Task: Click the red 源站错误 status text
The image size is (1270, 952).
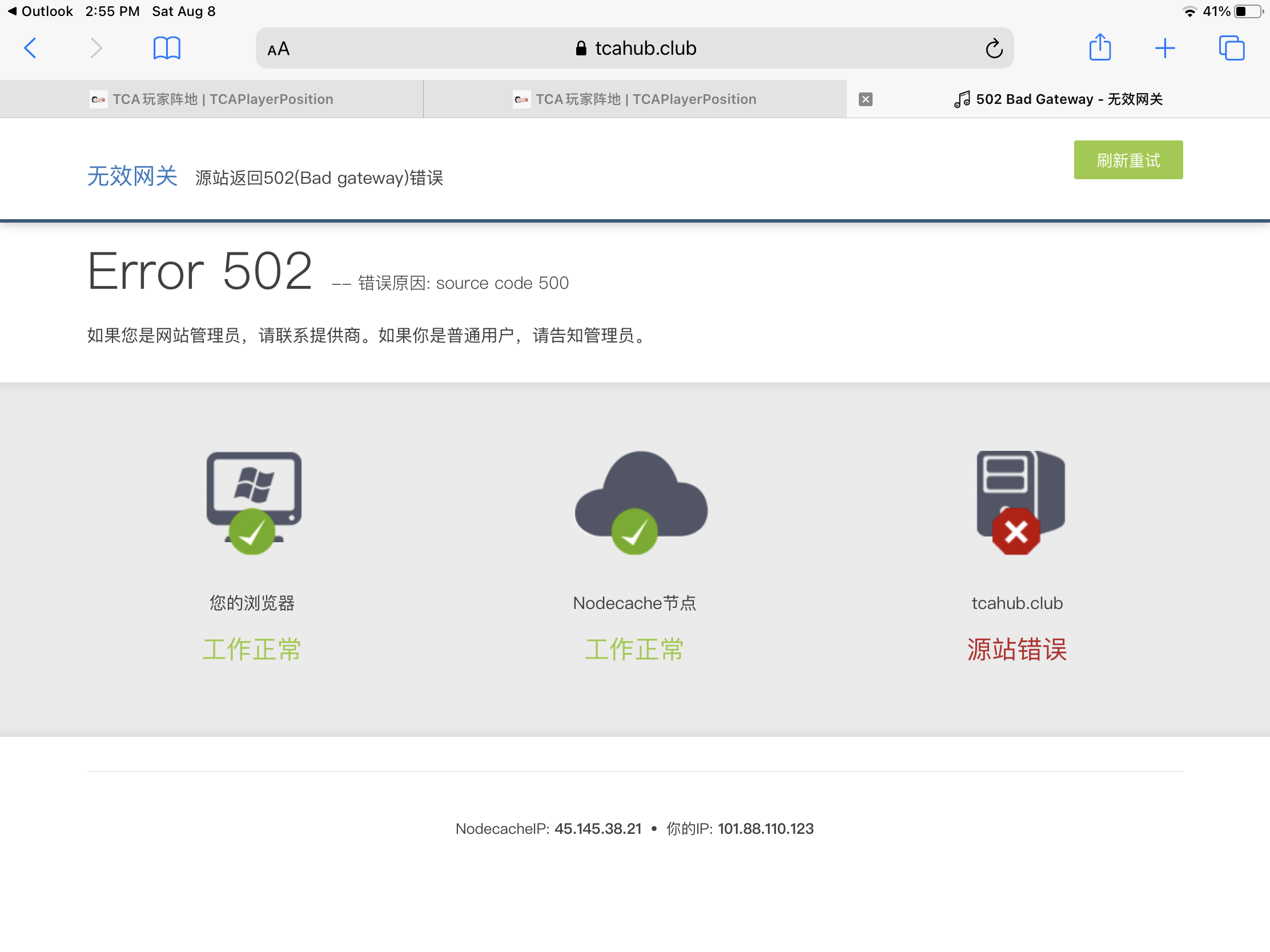Action: click(x=1017, y=650)
